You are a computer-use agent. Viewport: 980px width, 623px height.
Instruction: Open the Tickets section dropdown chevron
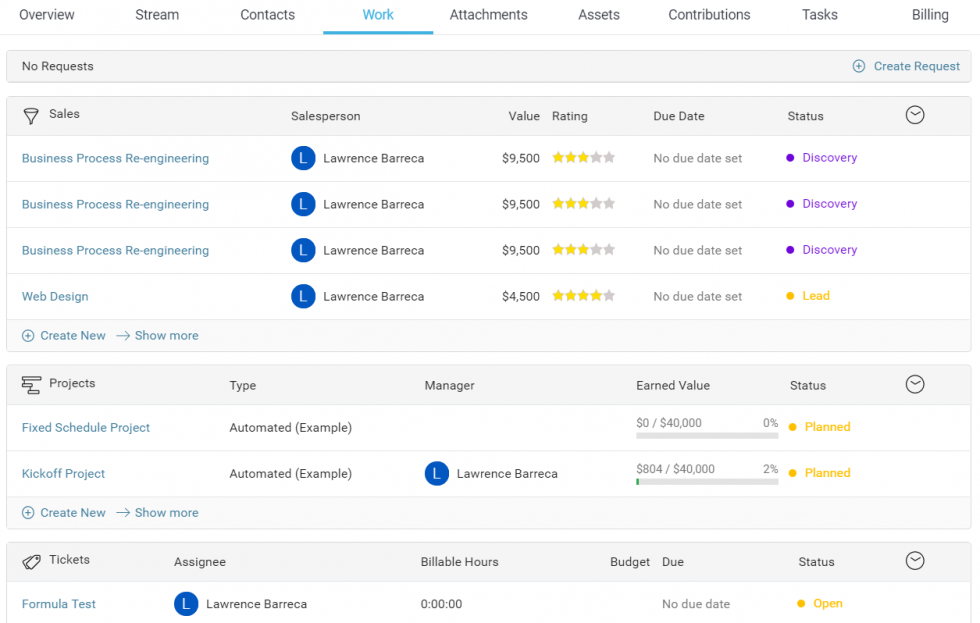[x=914, y=561]
